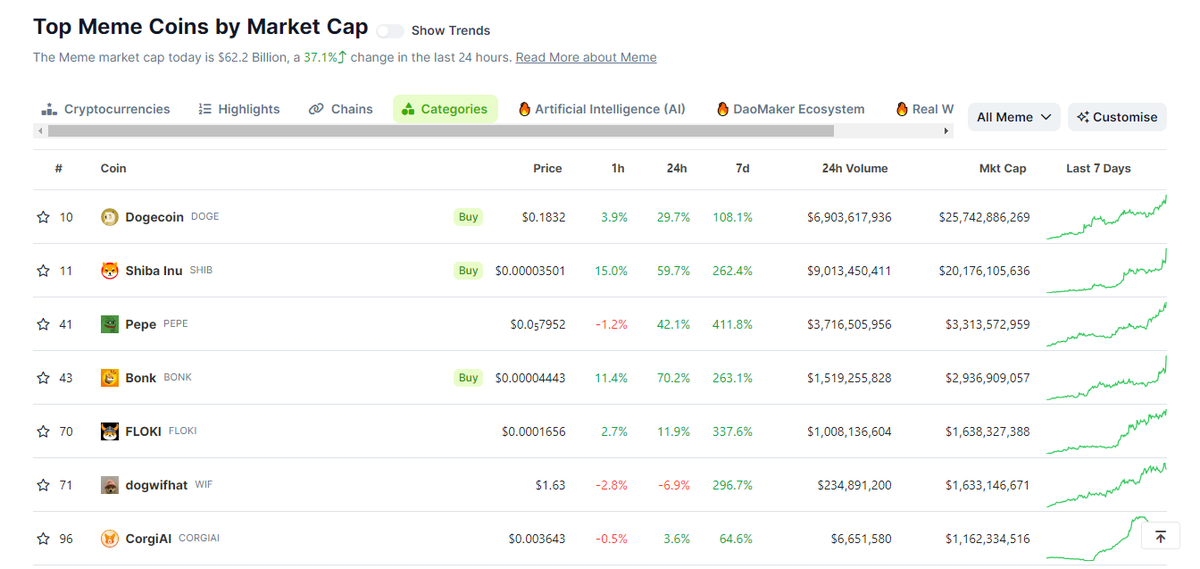Viewport: 1200px width, 569px height.
Task: Click the flame icon beside Artificial Intelligence
Action: click(x=524, y=109)
